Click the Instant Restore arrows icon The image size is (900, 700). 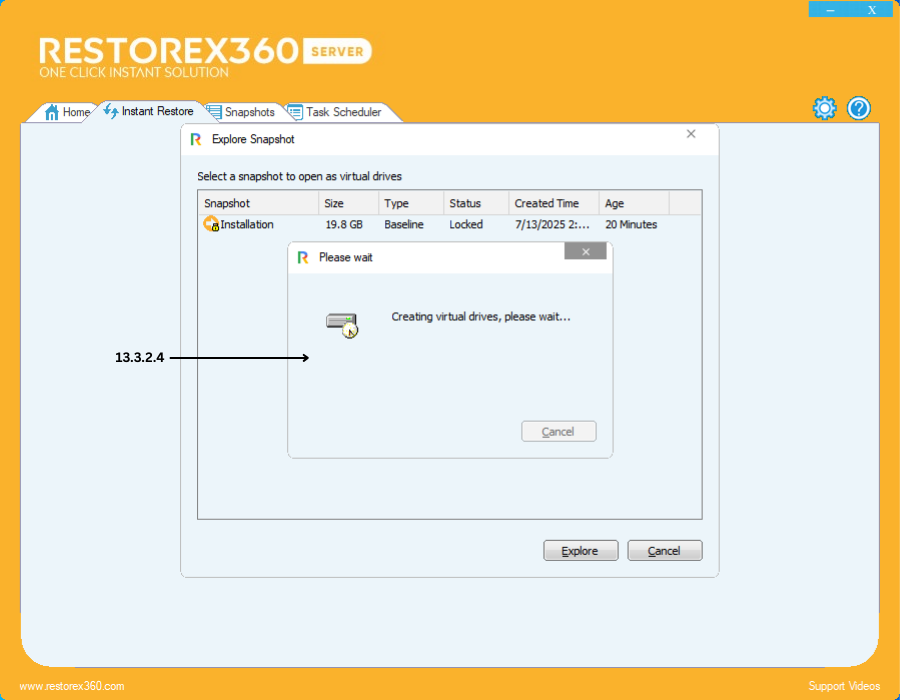pyautogui.click(x=111, y=111)
